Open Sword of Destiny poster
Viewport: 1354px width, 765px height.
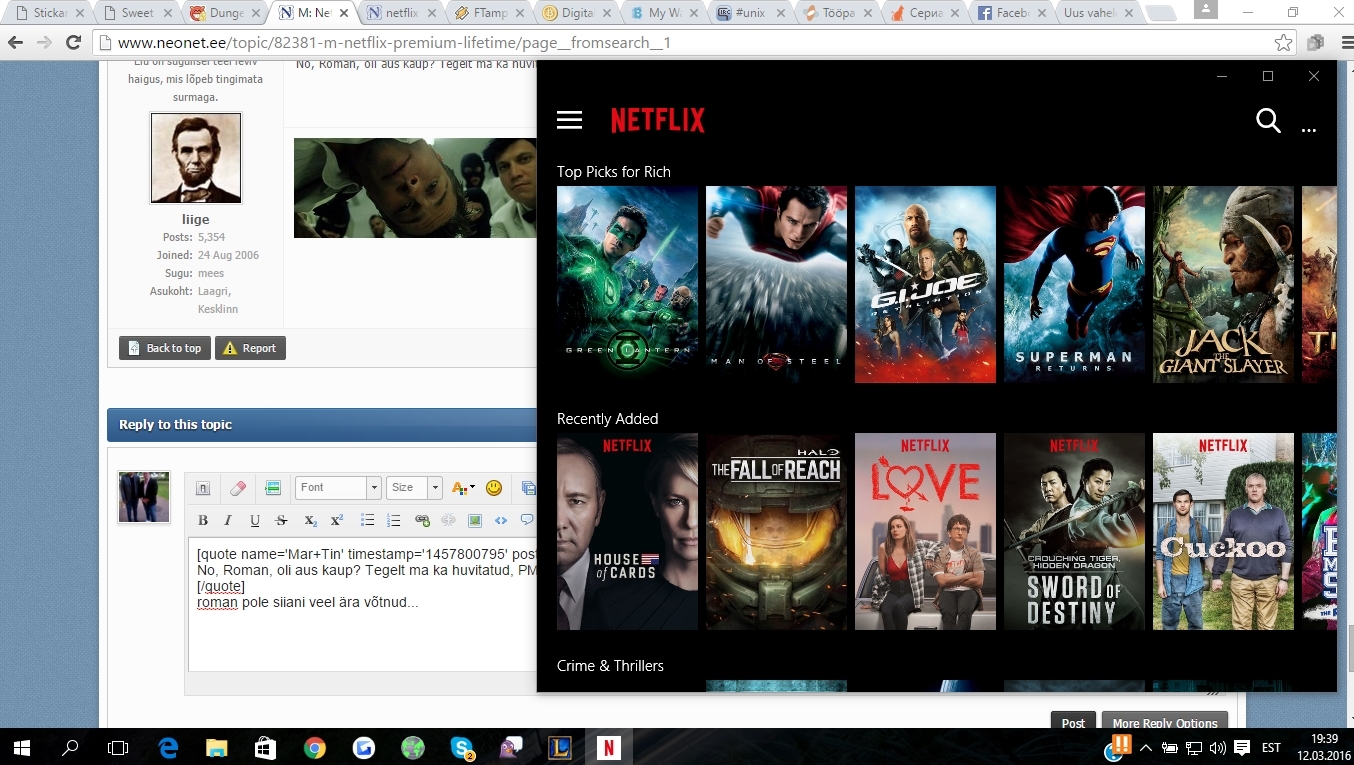pyautogui.click(x=1074, y=531)
